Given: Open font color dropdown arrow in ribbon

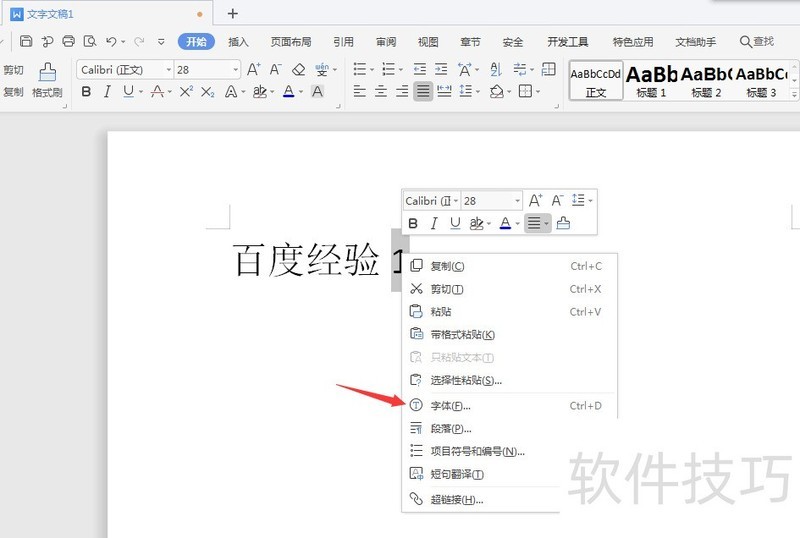Looking at the screenshot, I should coord(301,92).
